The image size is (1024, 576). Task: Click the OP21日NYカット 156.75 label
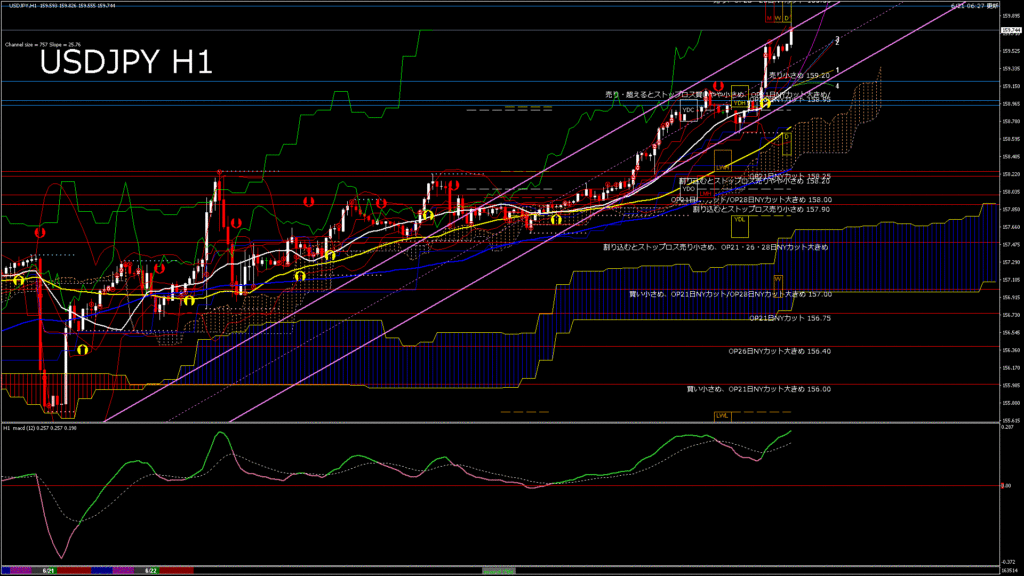tap(790, 318)
